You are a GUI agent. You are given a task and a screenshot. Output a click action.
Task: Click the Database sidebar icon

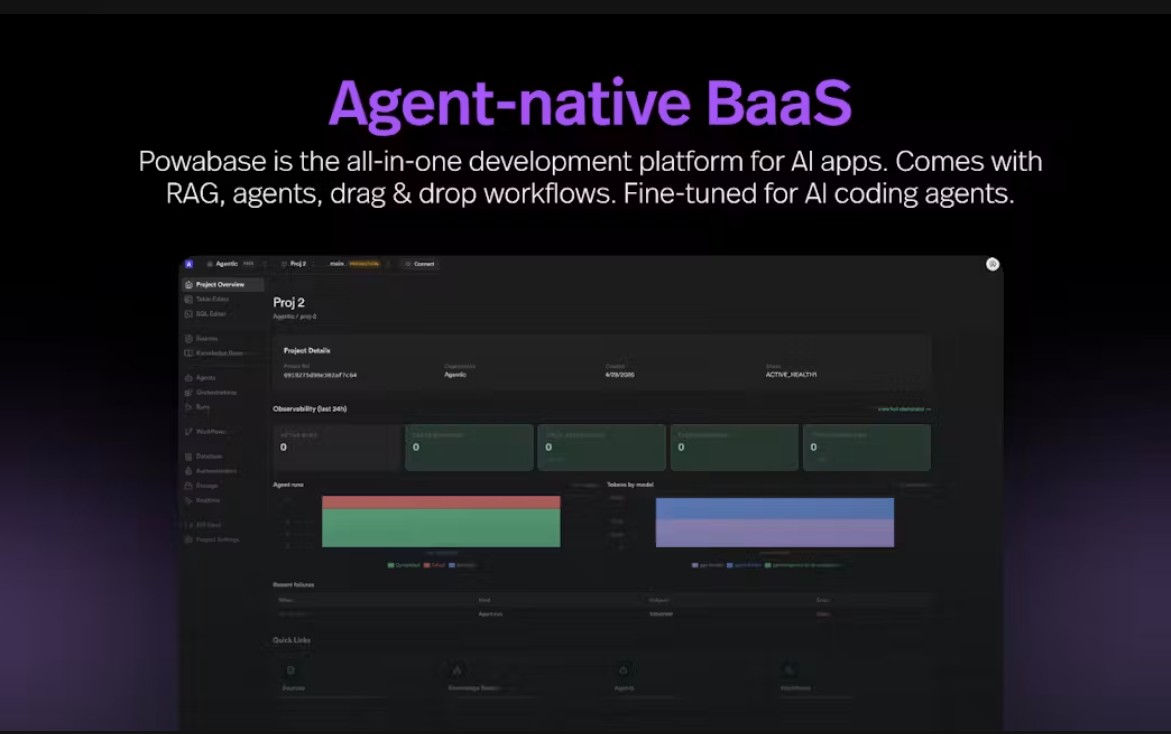pos(189,456)
